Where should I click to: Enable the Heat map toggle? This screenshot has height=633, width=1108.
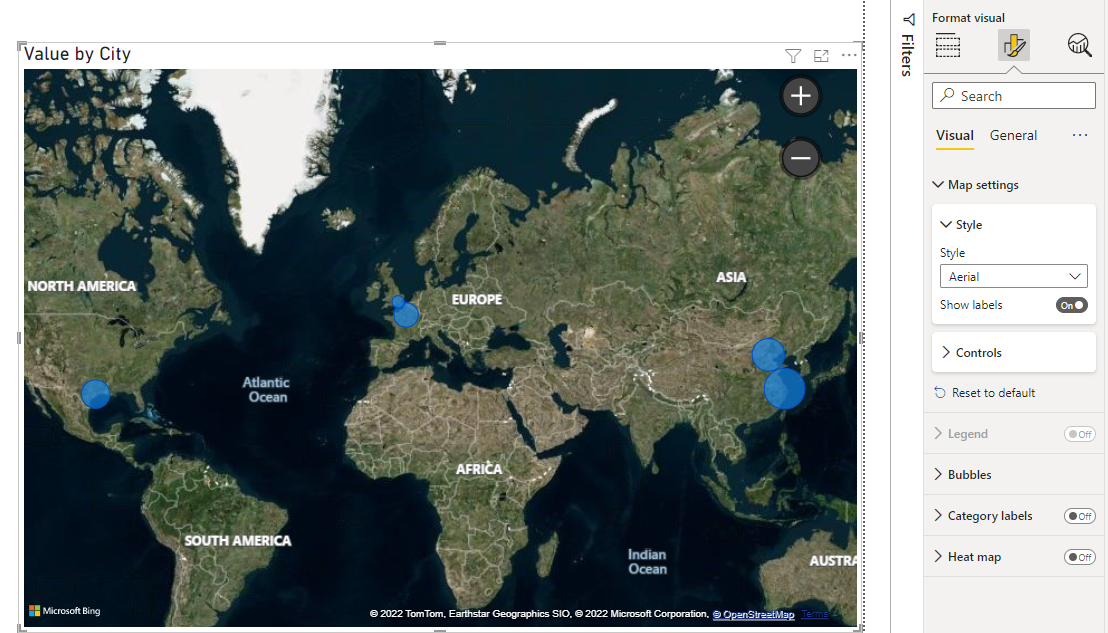click(x=1080, y=557)
